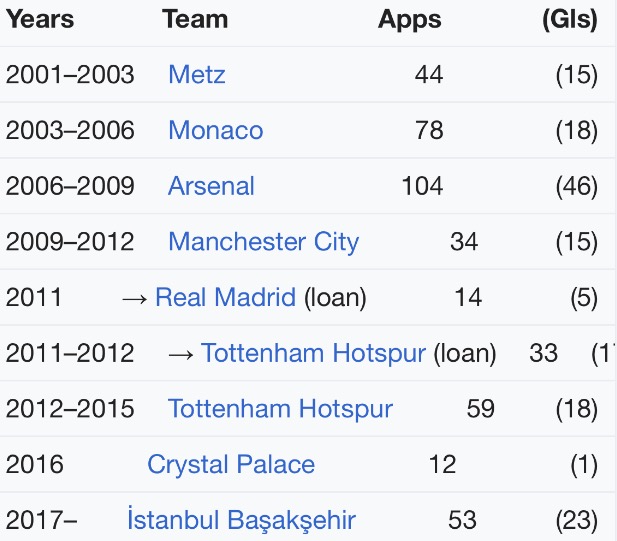Open the Tottenham Hotspur loan link
Screen dimensions: 617x541
pos(314,353)
